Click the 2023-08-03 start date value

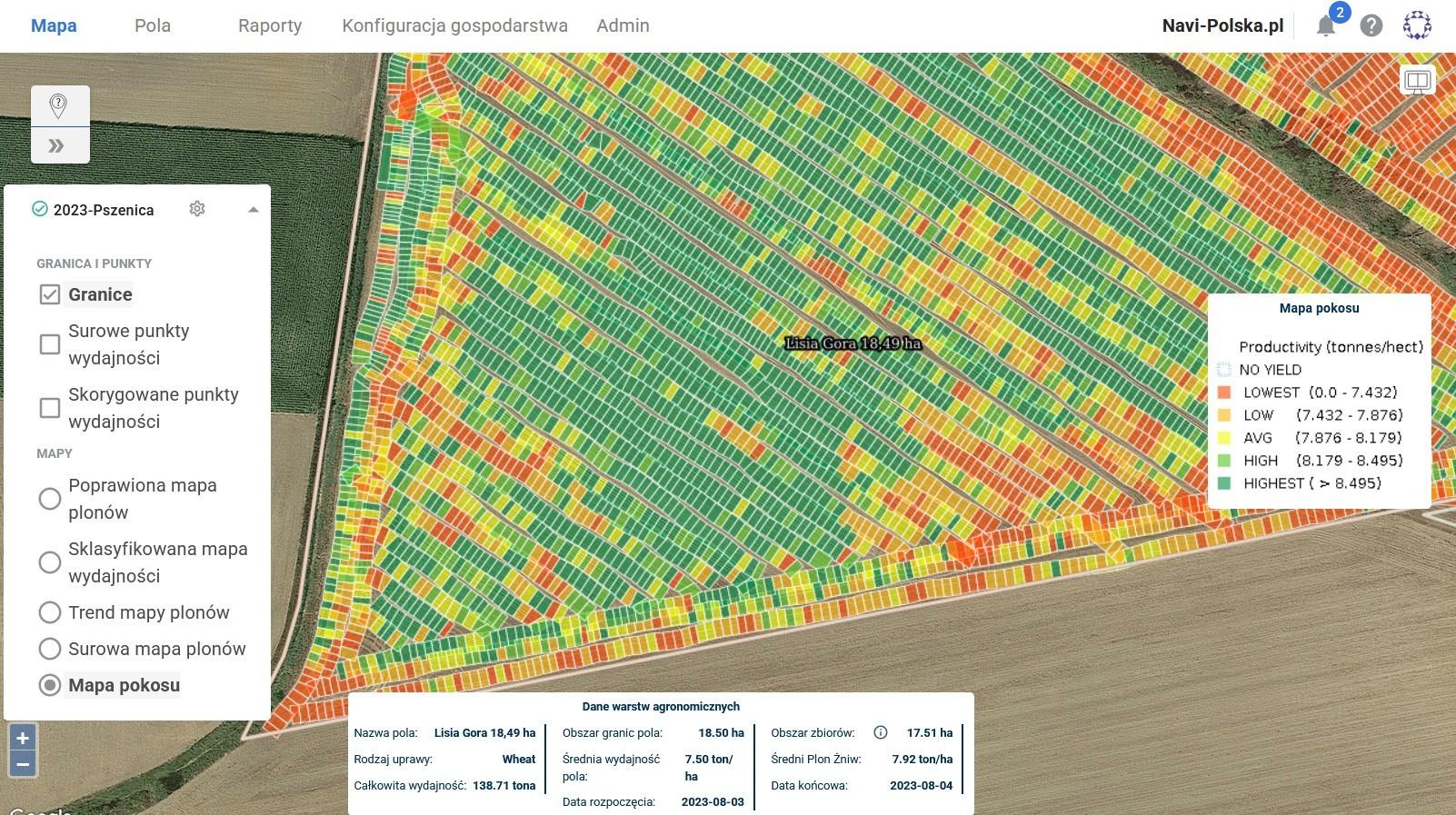click(x=713, y=801)
